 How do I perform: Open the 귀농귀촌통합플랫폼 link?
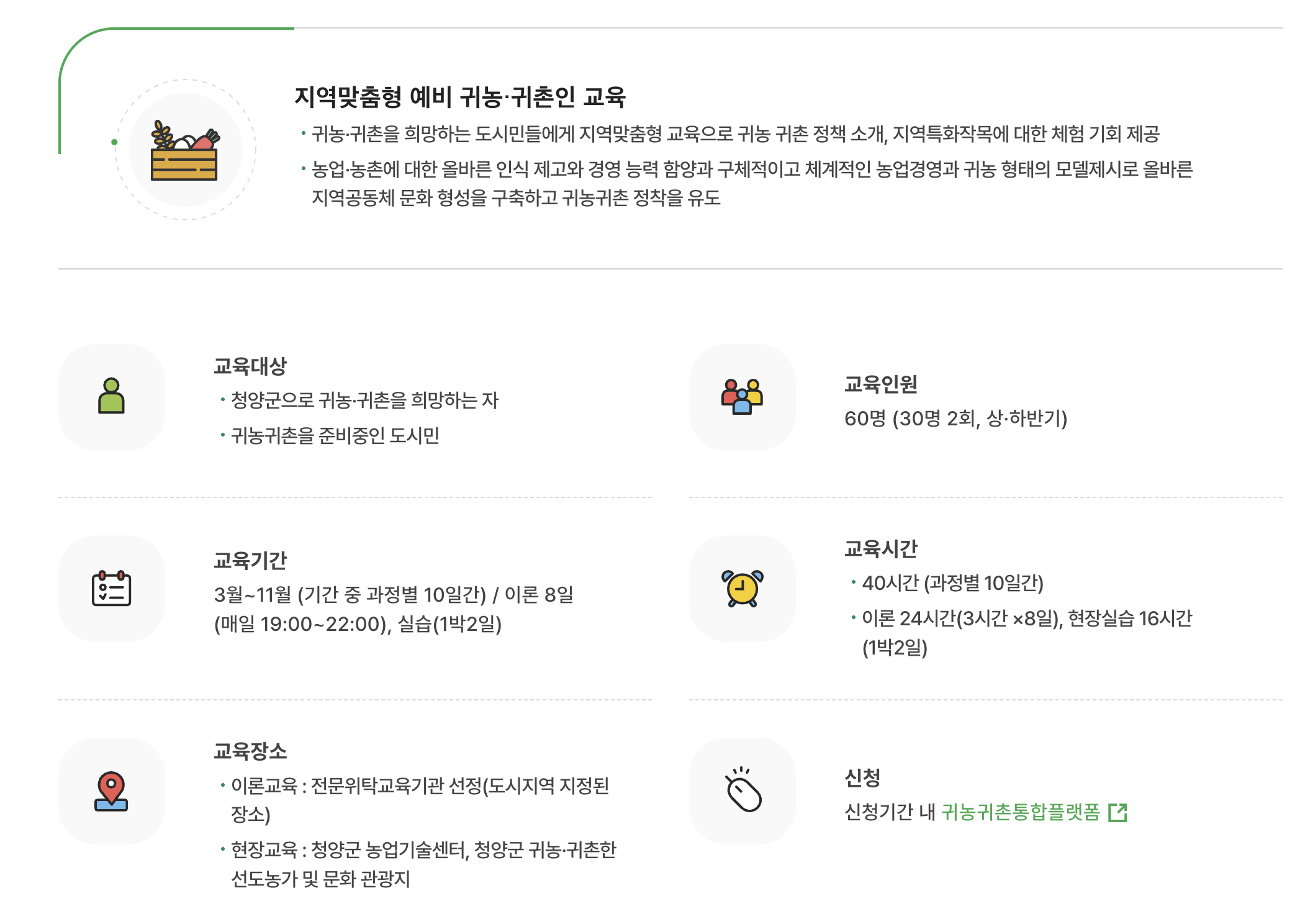tap(1020, 812)
